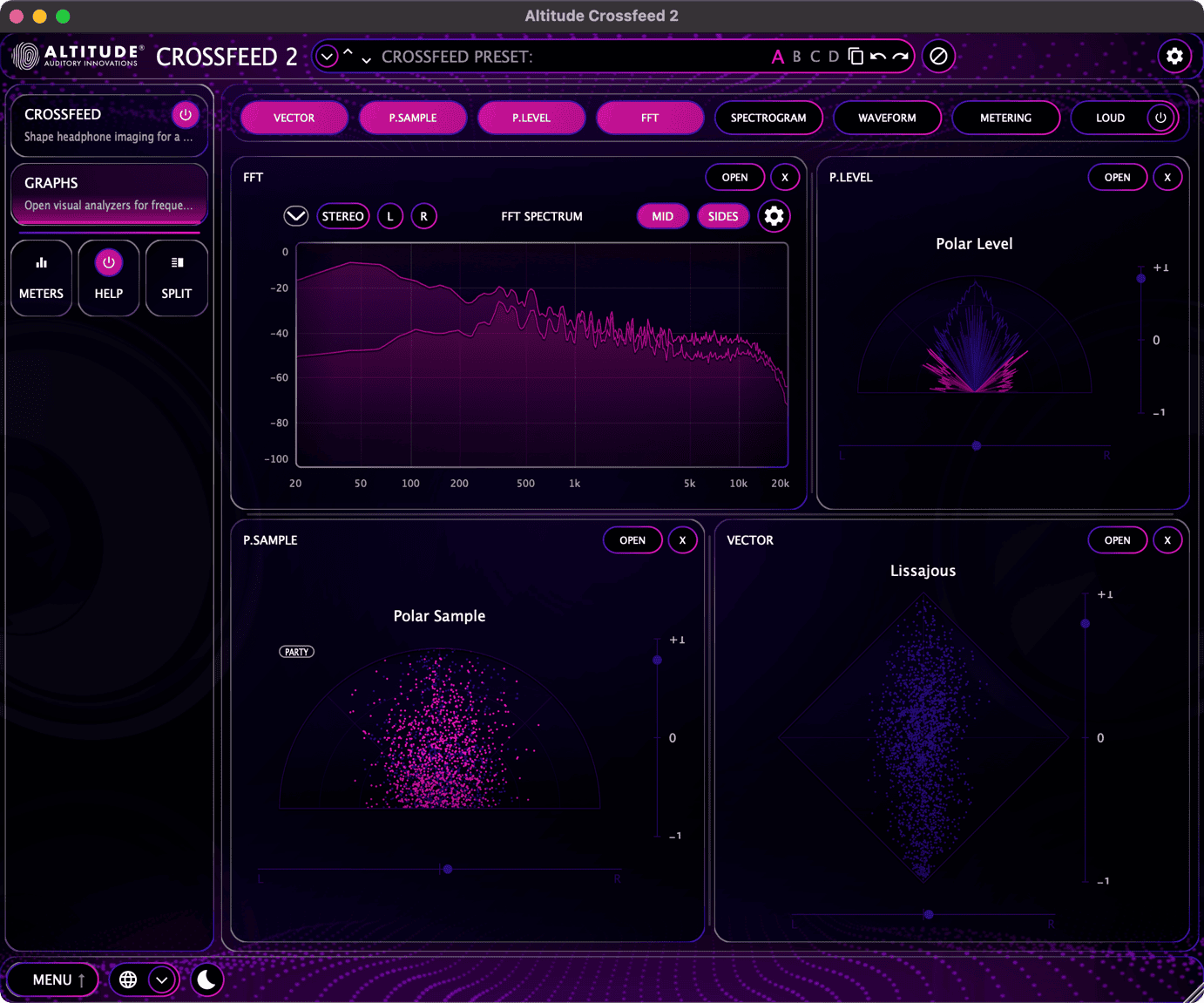This screenshot has width=1204, height=1003.
Task: Close the Vector panel with X
Action: (1167, 540)
